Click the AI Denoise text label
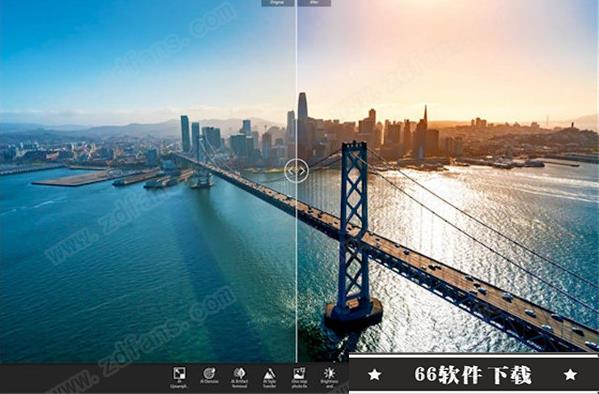Screen dimensions: 599x394 [209, 381]
